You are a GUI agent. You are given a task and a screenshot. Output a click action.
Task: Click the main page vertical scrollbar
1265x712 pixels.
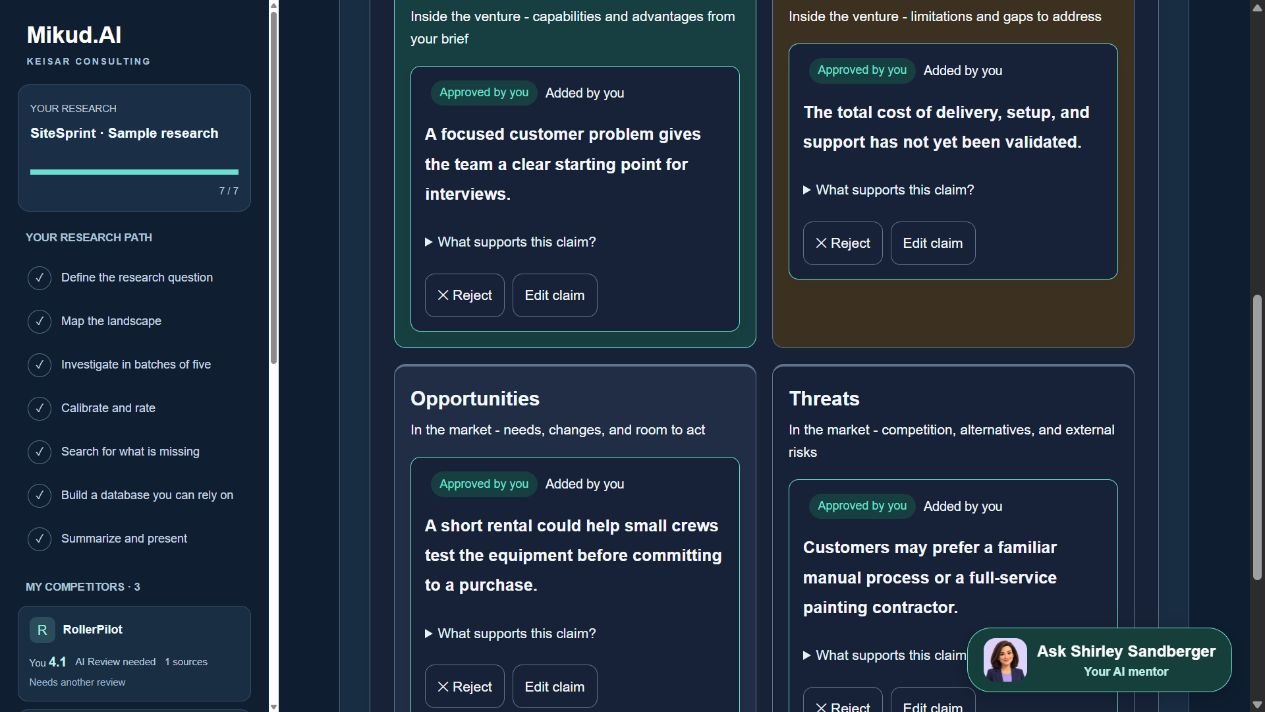(1258, 437)
